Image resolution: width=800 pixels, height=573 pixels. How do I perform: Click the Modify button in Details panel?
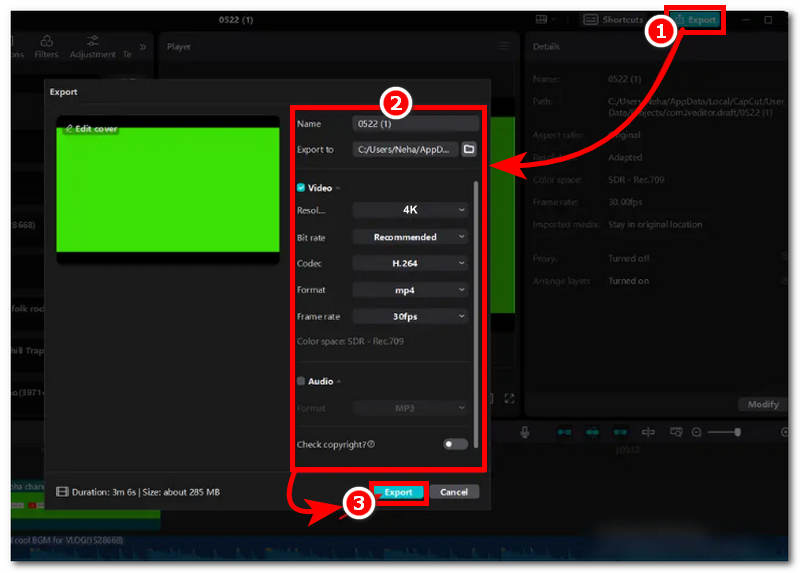[x=763, y=404]
